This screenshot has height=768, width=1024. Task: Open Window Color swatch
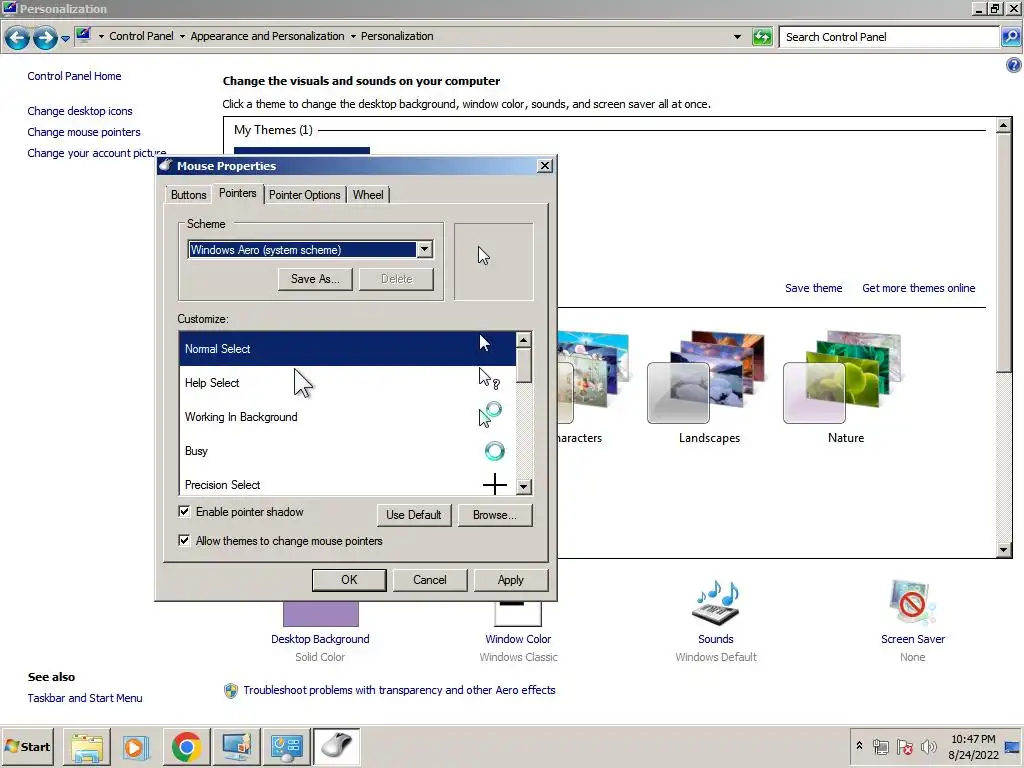pos(518,613)
